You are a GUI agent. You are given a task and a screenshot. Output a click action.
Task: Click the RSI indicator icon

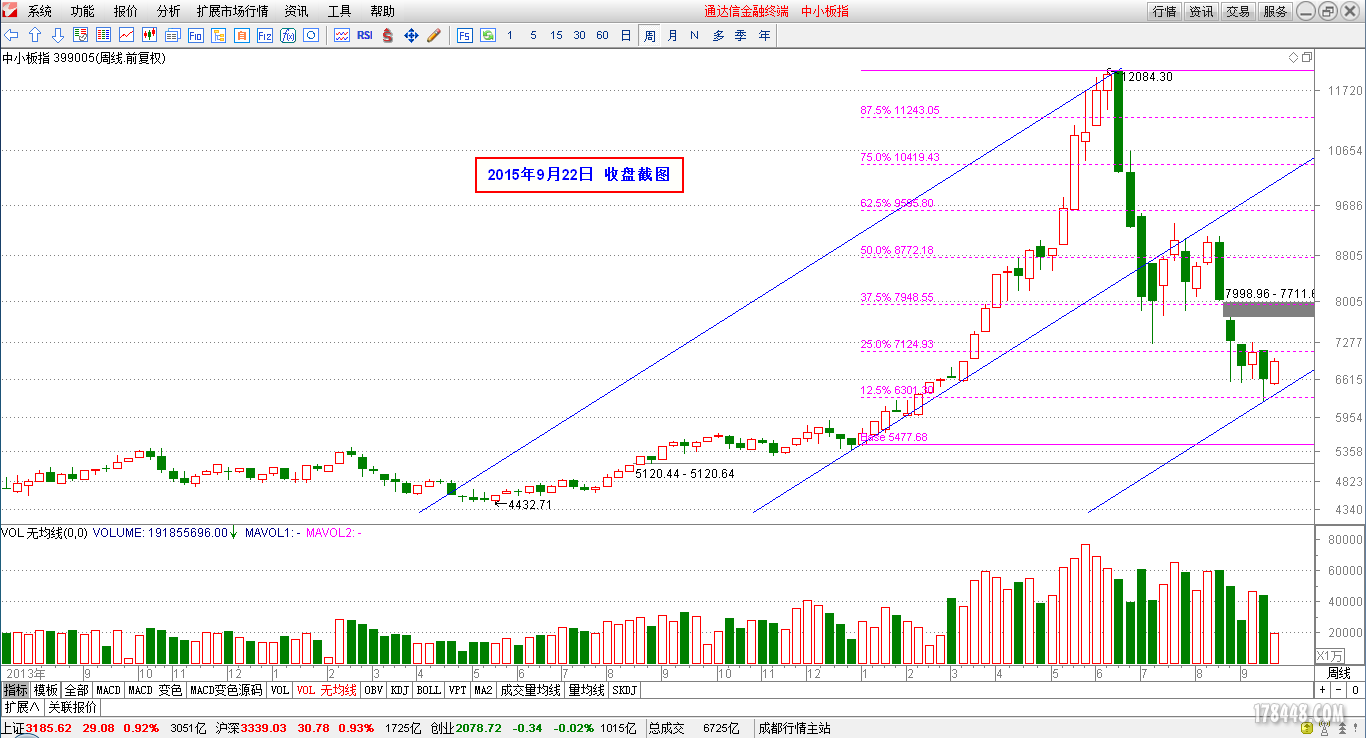pyautogui.click(x=365, y=35)
